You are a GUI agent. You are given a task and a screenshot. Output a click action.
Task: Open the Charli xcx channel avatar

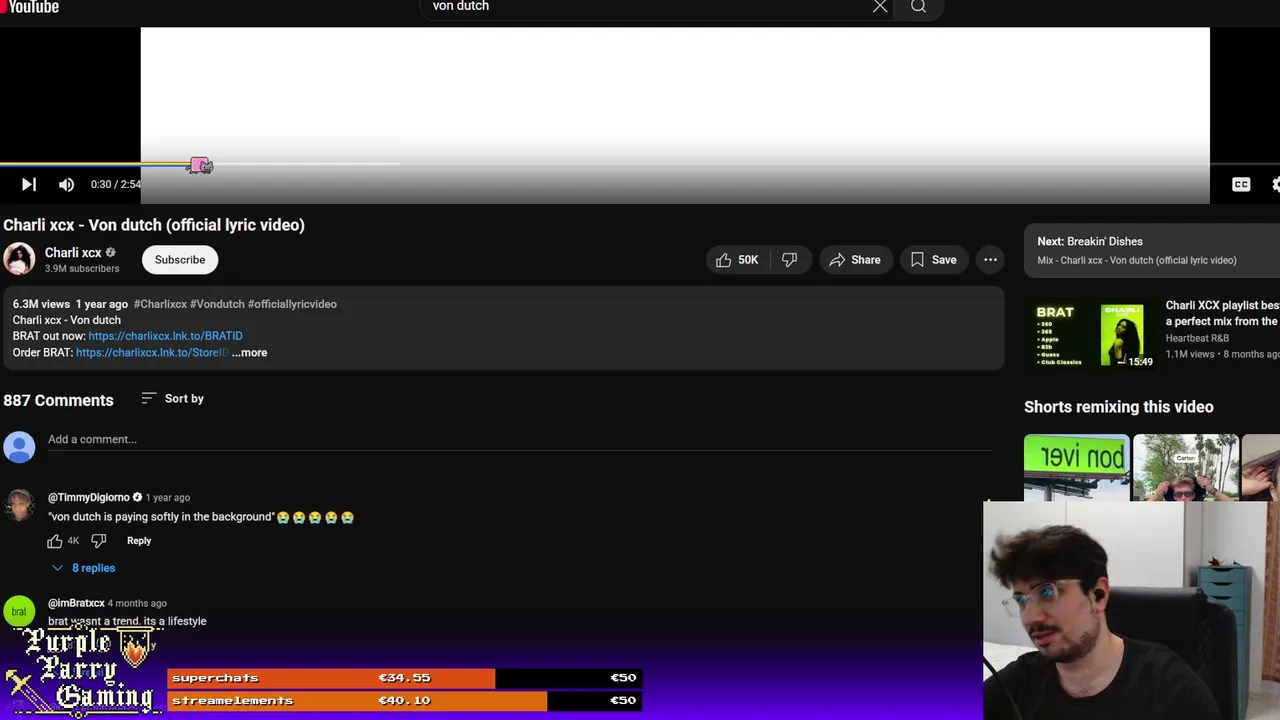tap(19, 259)
